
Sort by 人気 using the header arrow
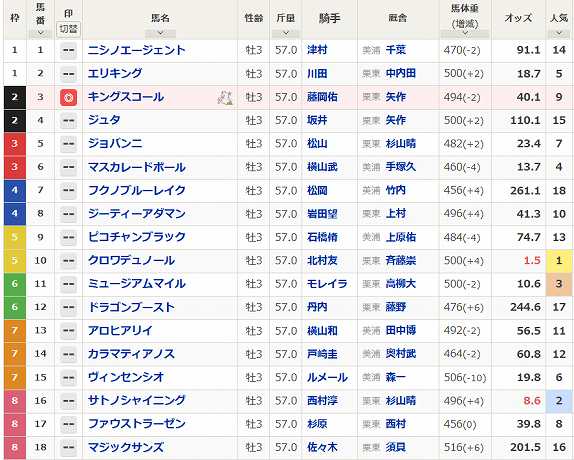pos(559,34)
